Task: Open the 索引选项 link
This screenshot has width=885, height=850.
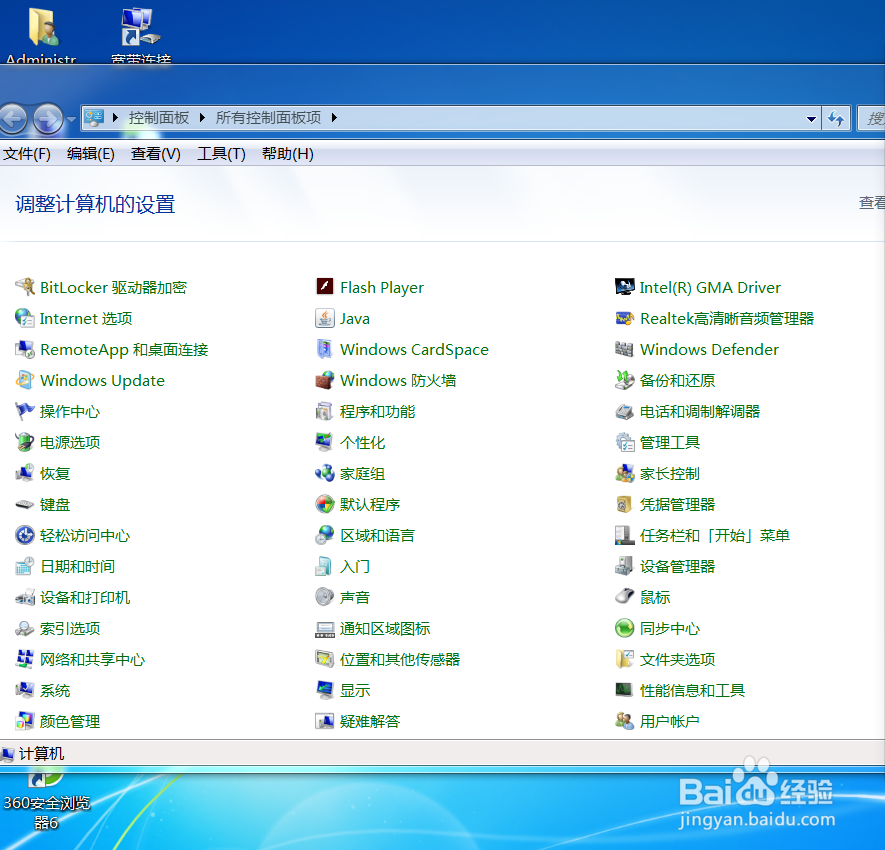Action: [x=70, y=628]
